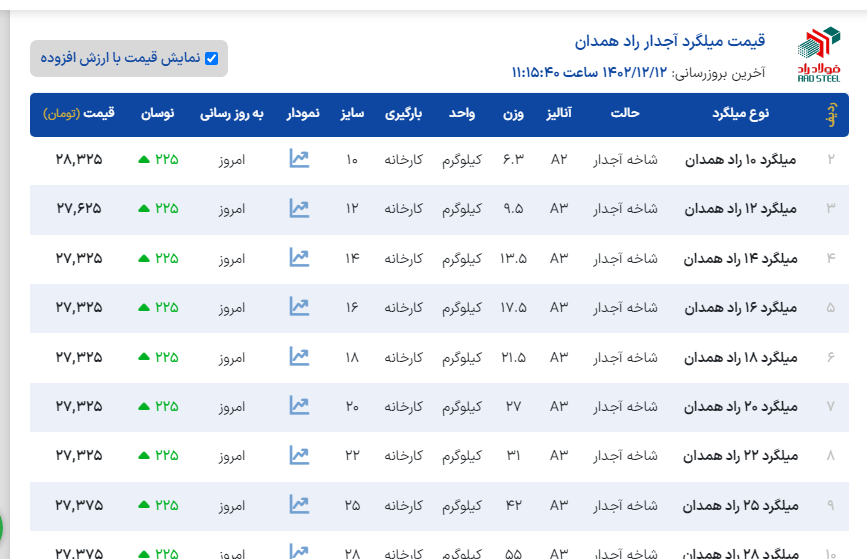Open chart icon for میلگرد 16 راد همدان
This screenshot has width=867, height=559.
point(299,307)
